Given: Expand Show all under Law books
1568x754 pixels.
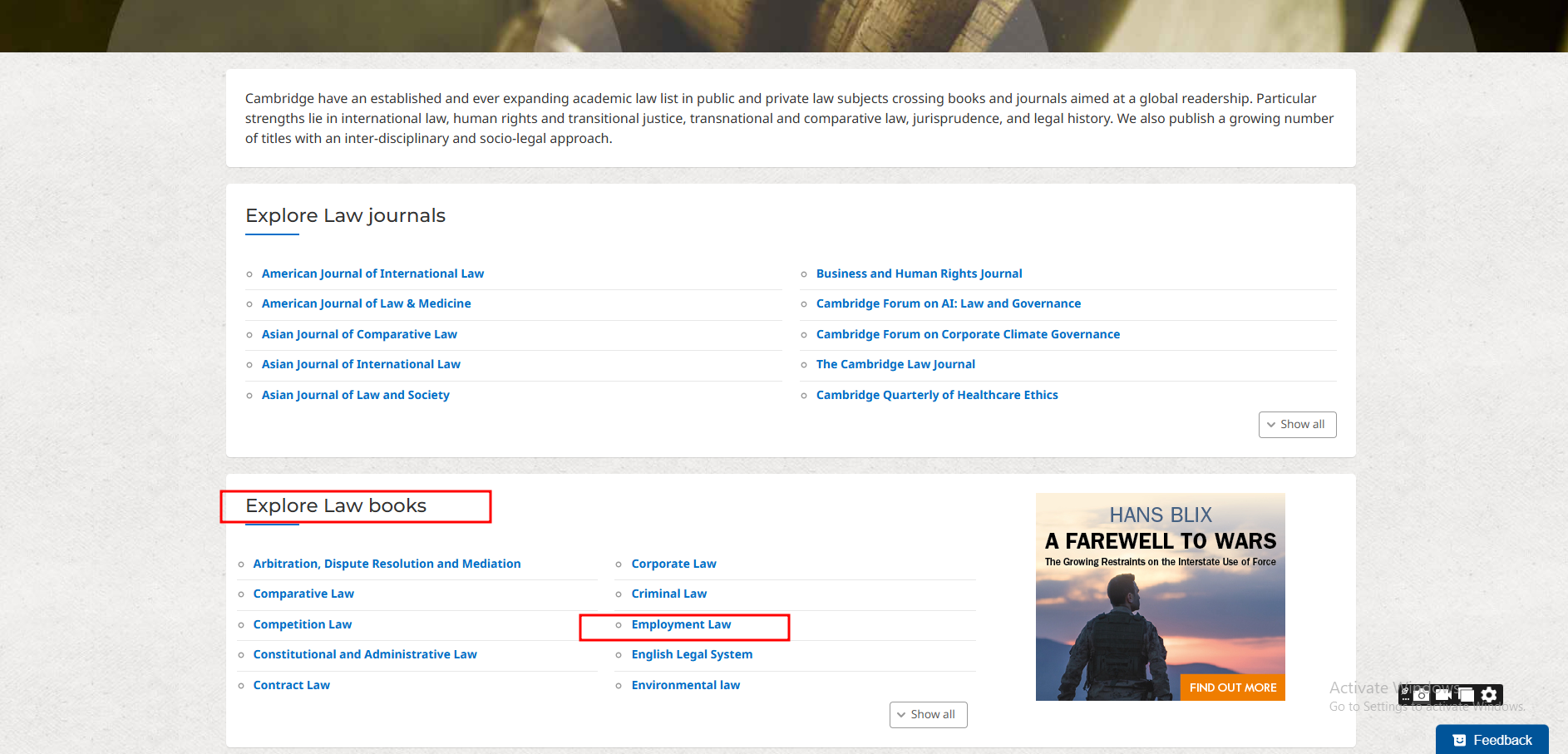Looking at the screenshot, I should pos(928,715).
